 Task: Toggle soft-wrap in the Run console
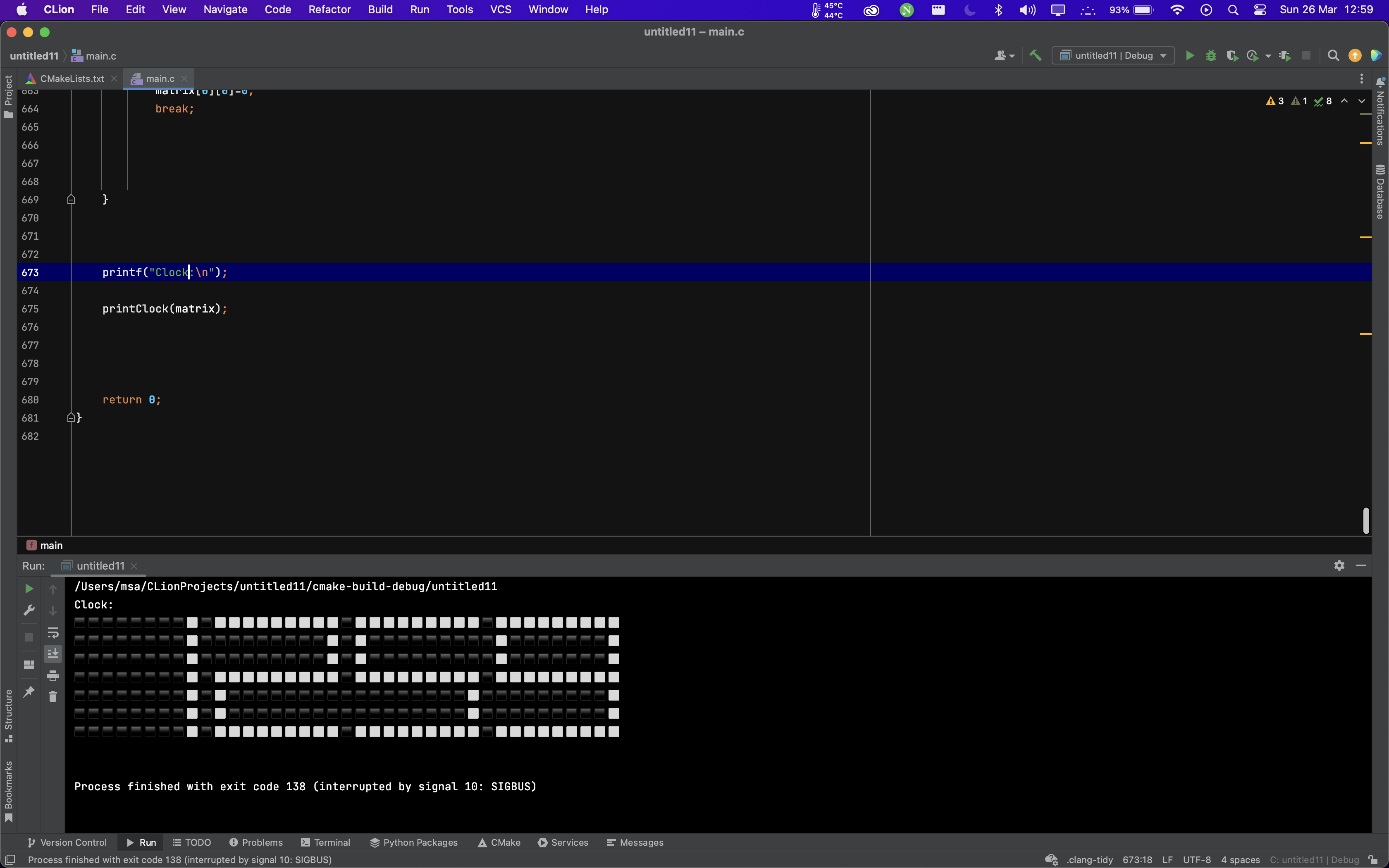(53, 633)
